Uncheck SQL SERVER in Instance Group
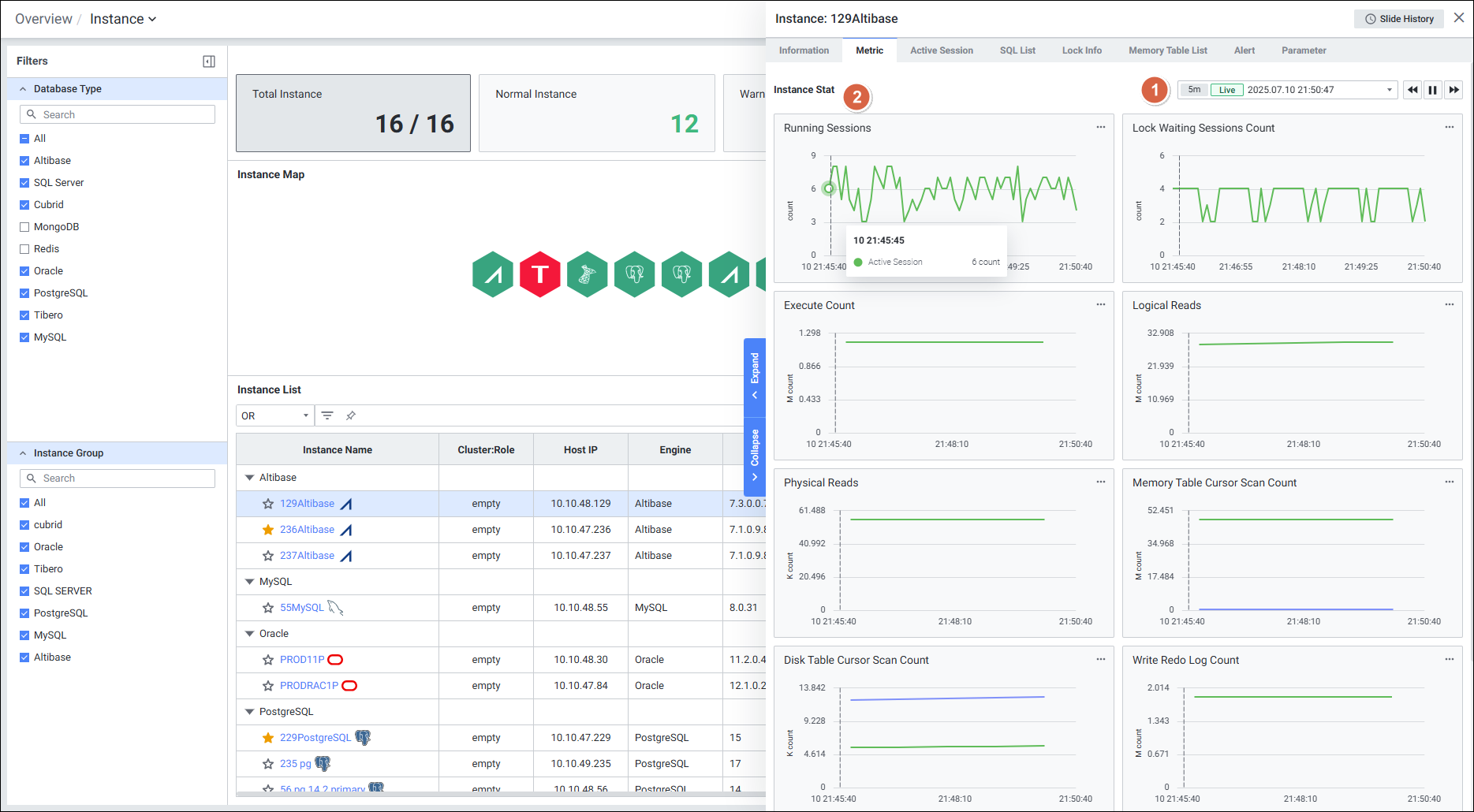1474x812 pixels. point(24,591)
